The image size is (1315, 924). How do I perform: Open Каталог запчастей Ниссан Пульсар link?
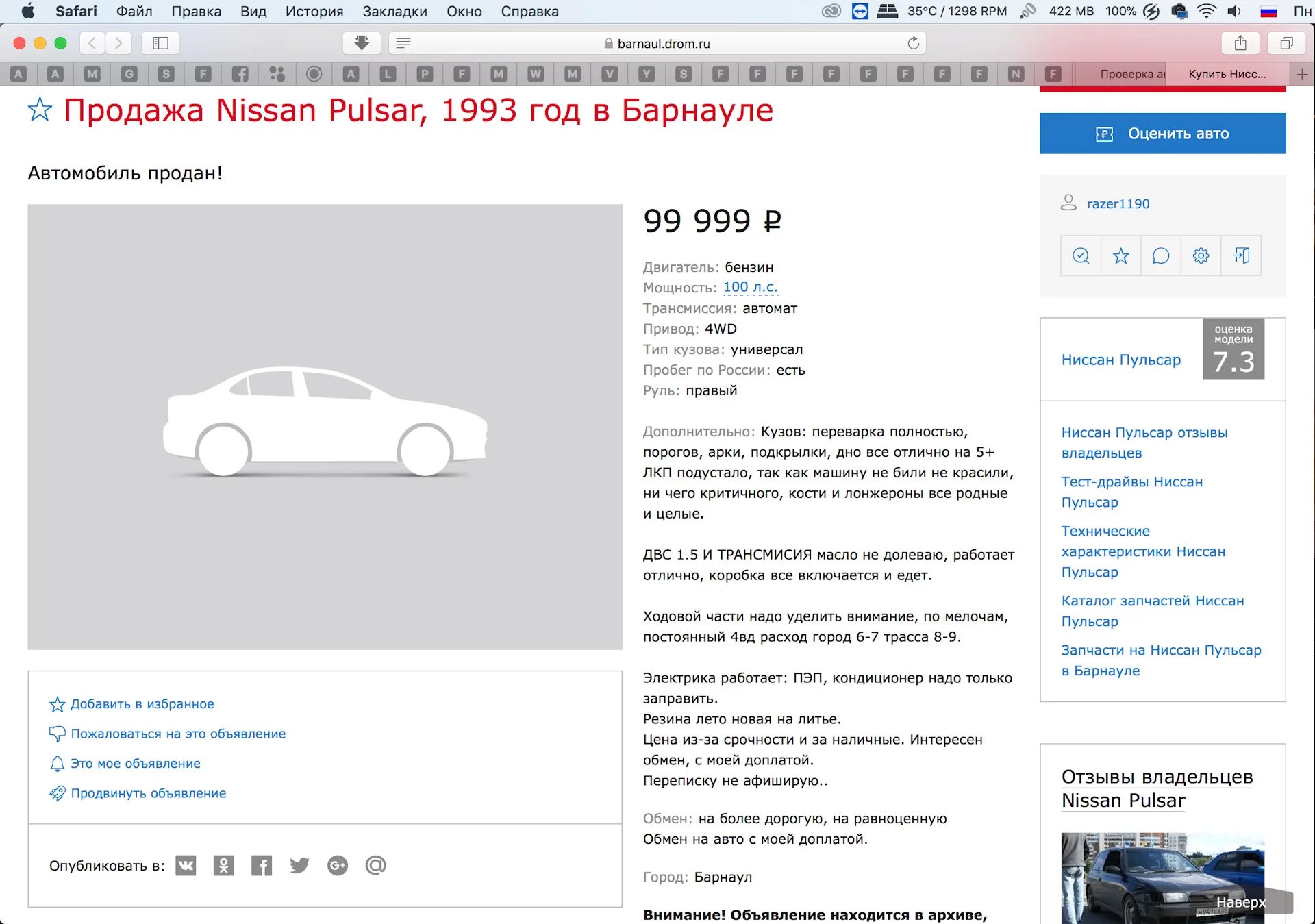coord(1153,611)
